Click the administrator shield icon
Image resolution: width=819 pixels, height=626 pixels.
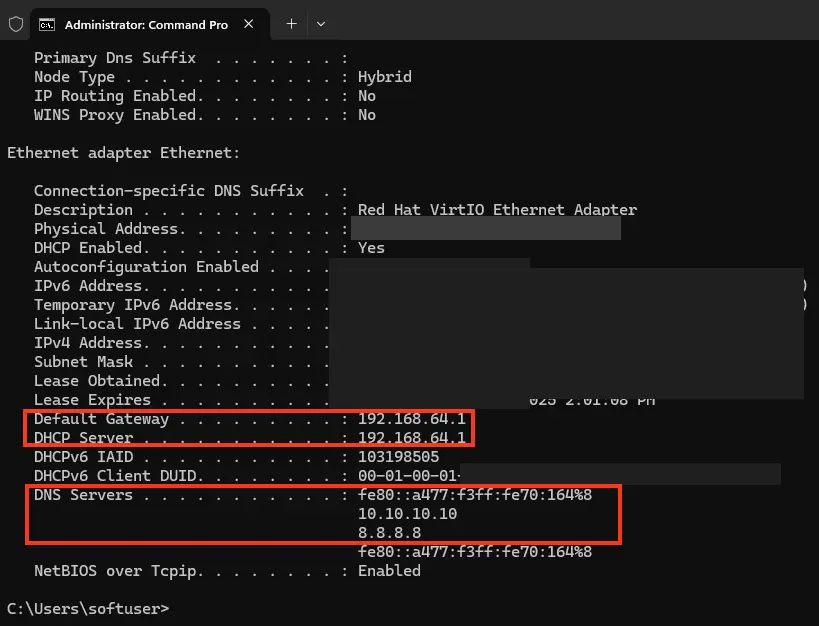(16, 24)
